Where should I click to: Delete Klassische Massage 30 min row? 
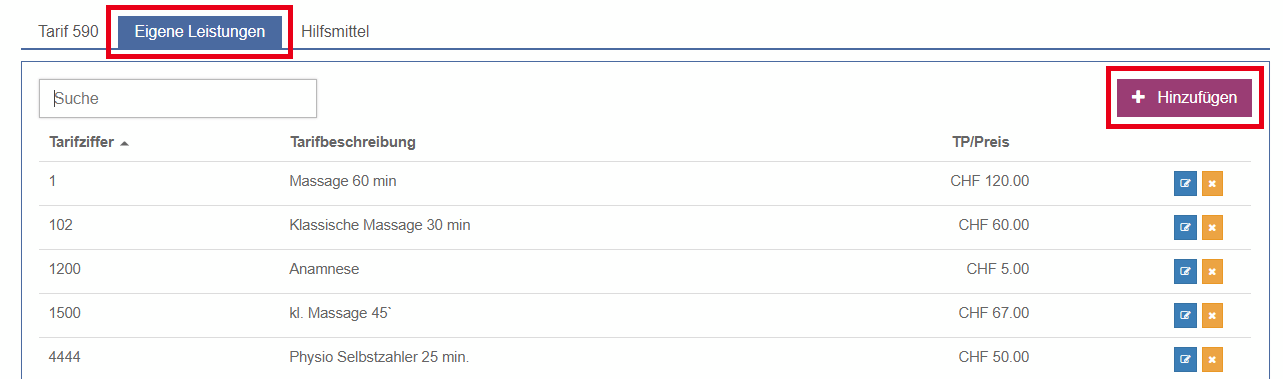coord(1212,228)
